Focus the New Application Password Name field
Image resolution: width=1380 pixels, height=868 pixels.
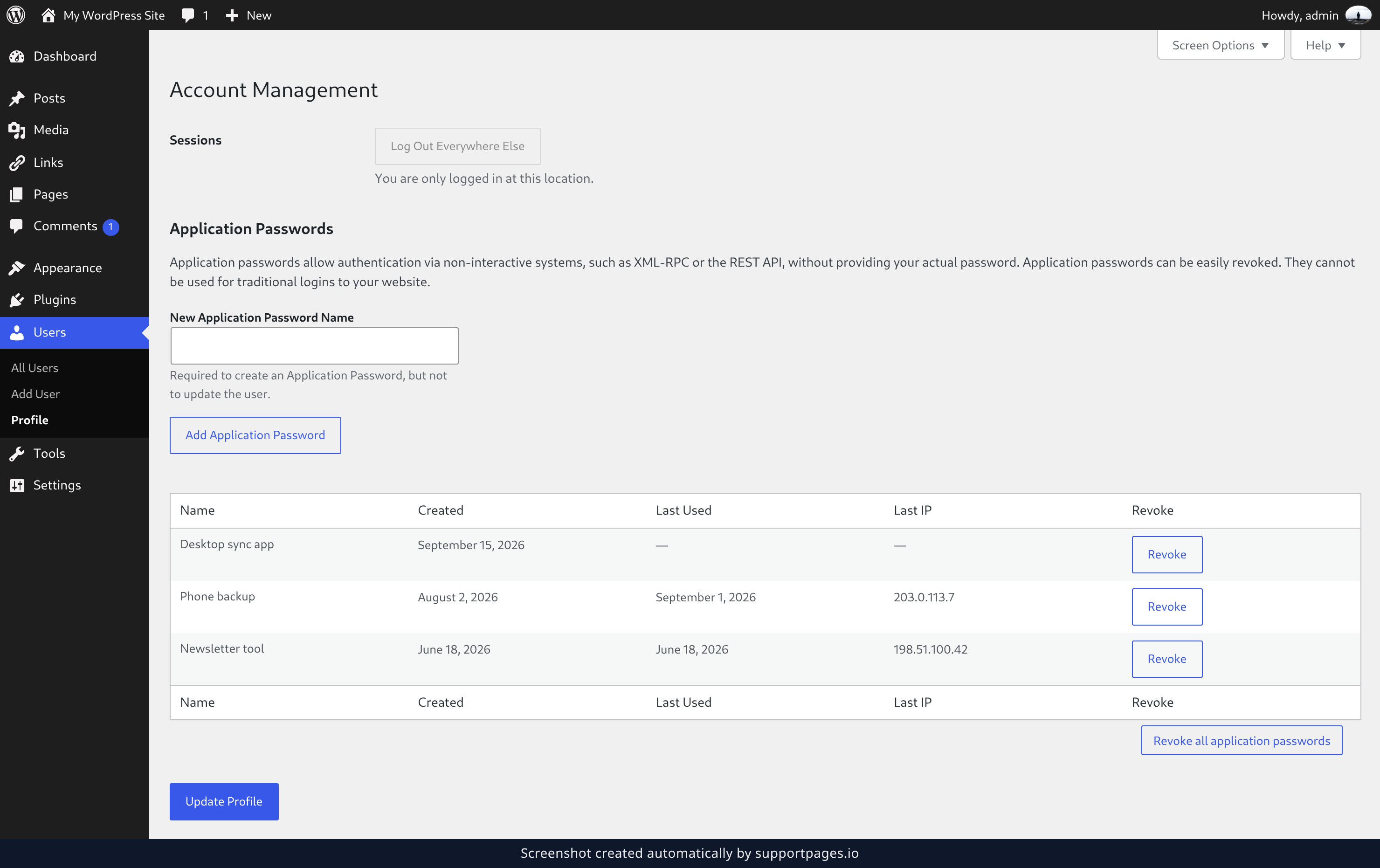tap(314, 345)
